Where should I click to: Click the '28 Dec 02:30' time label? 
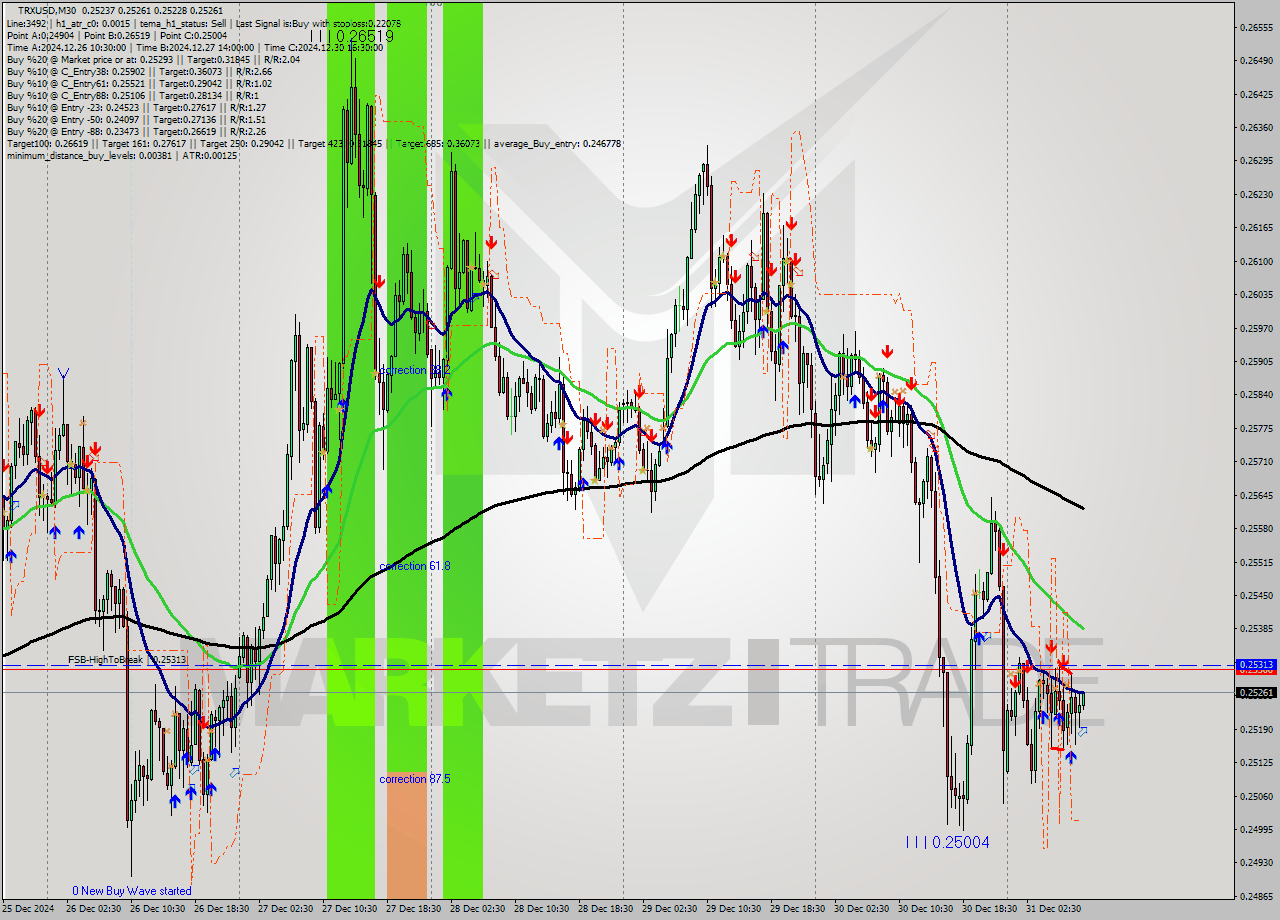[x=478, y=909]
